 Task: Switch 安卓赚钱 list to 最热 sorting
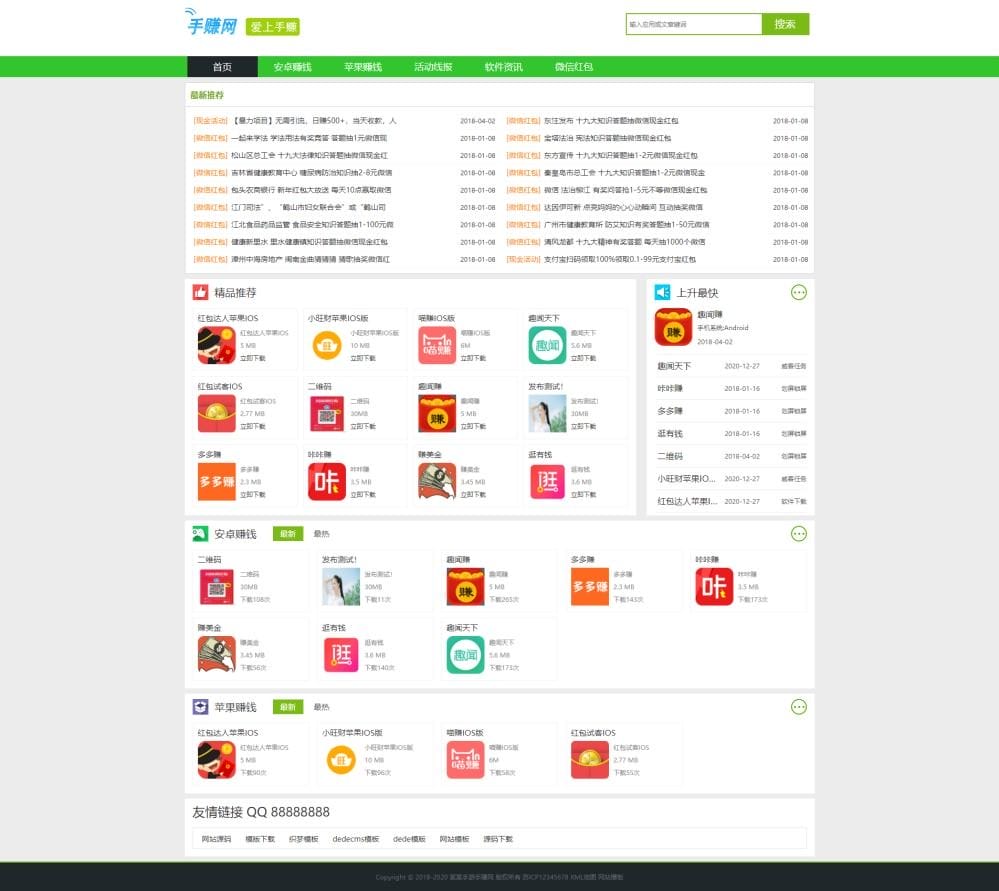pyautogui.click(x=321, y=534)
